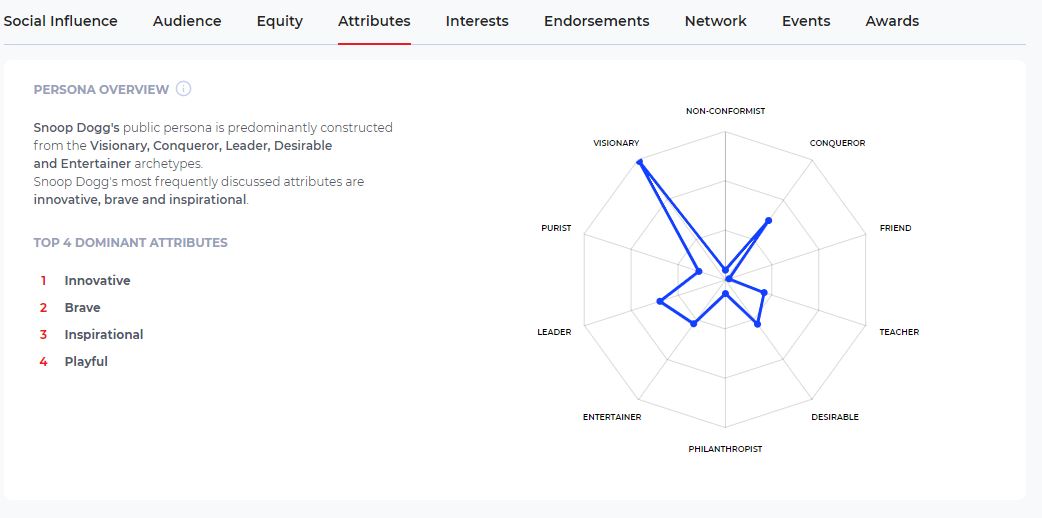The width and height of the screenshot is (1042, 518).
Task: Switch to the Audience tab
Action: click(x=187, y=21)
